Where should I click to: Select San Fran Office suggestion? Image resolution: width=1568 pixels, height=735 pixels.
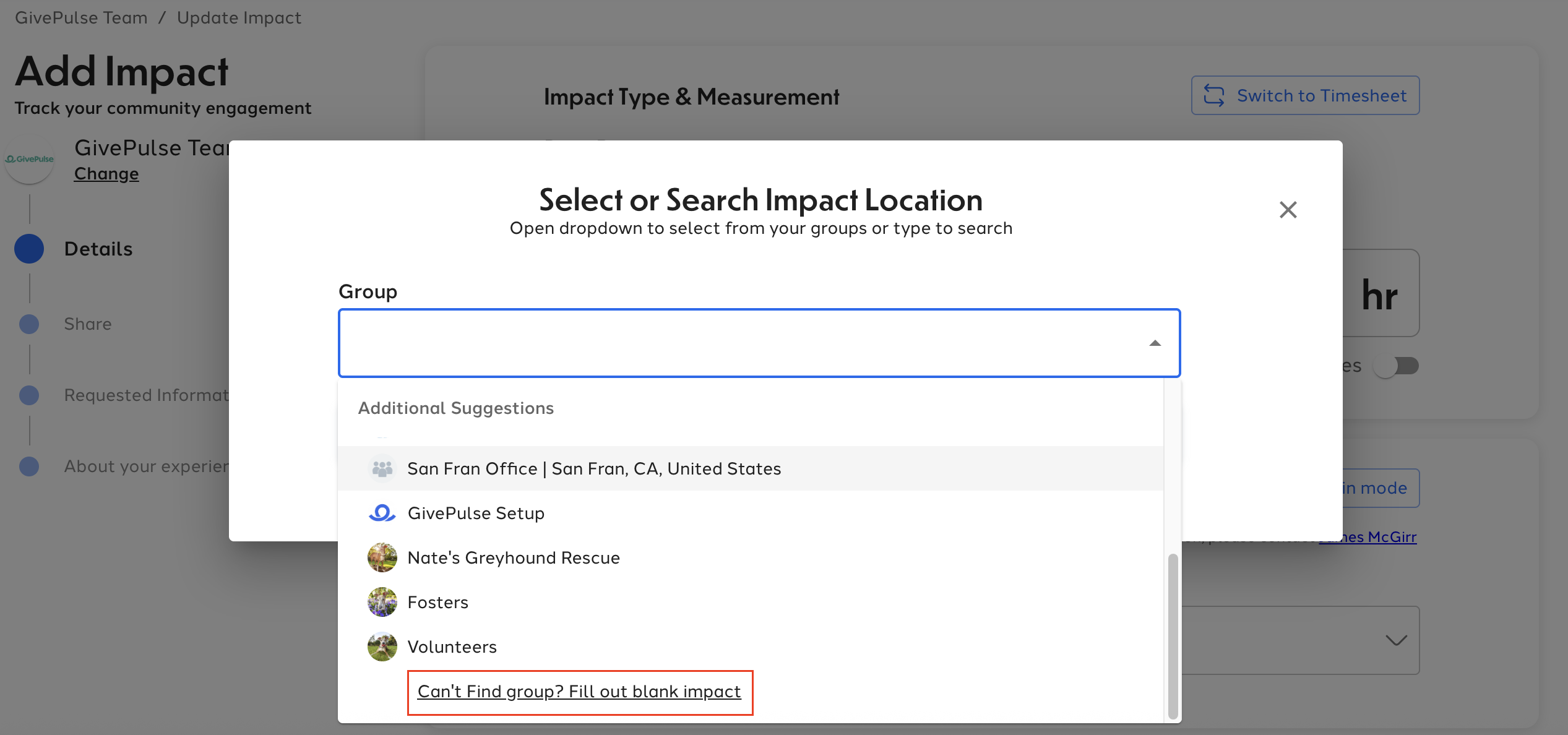coord(751,468)
